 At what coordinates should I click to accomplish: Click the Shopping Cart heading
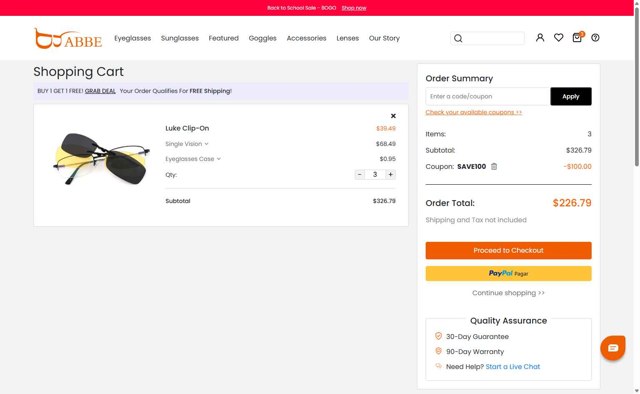(78, 72)
